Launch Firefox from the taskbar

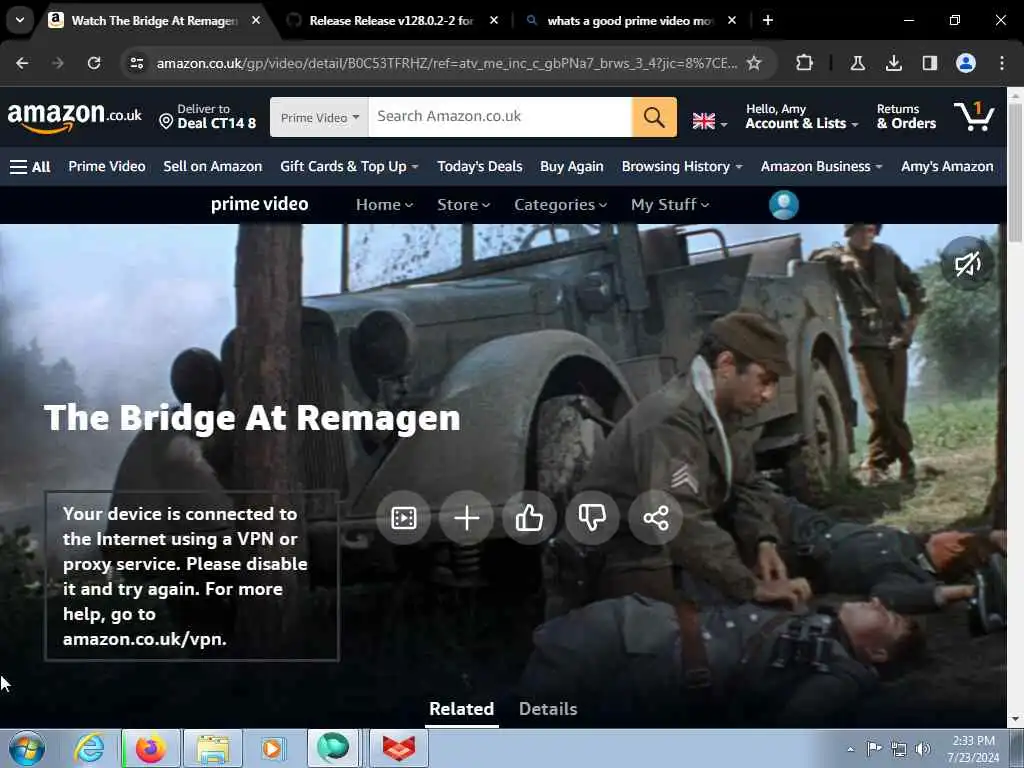[151, 748]
